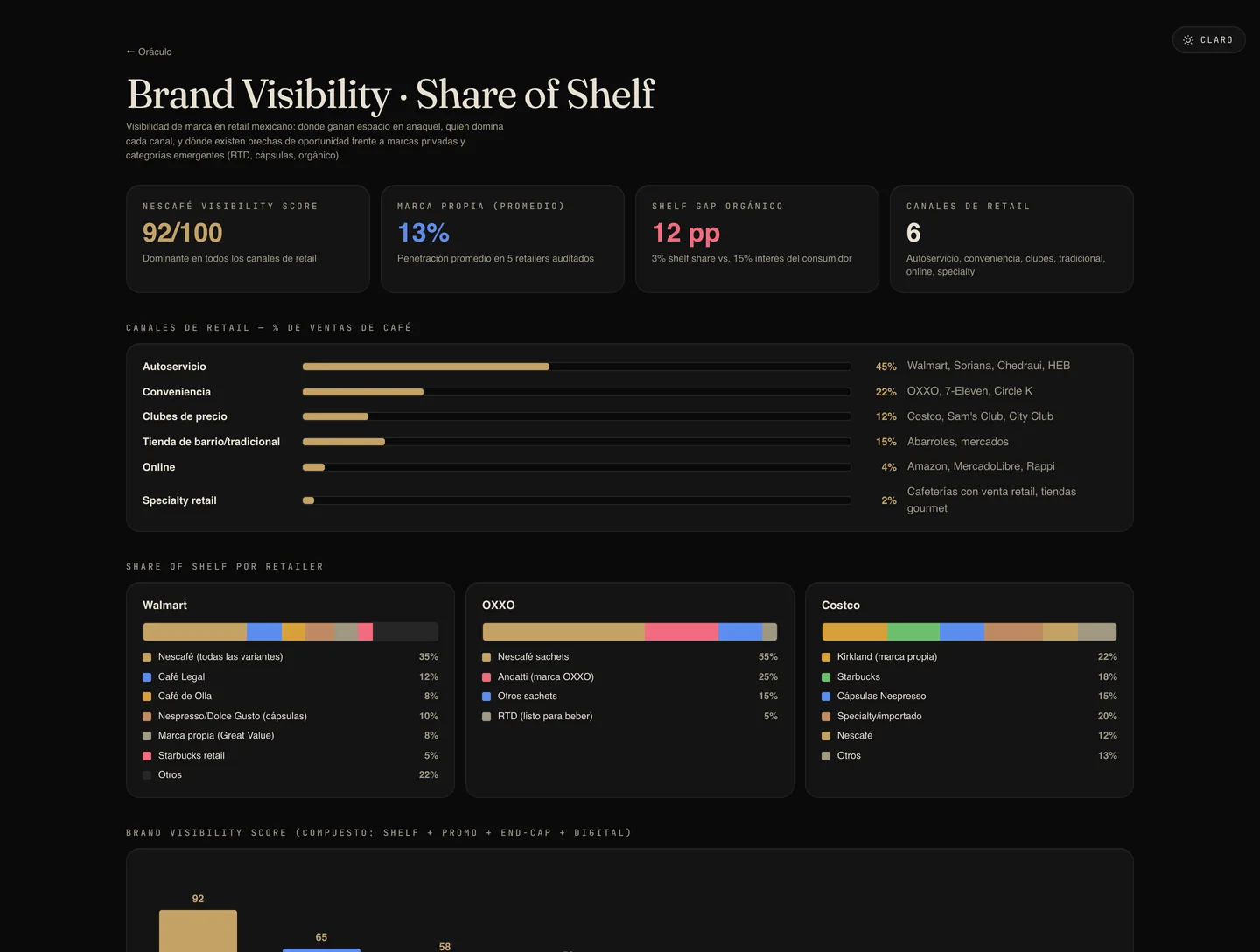
Task: Click the text 'Walmart, Soriana, Chedraui, HEB'
Action: tap(989, 366)
